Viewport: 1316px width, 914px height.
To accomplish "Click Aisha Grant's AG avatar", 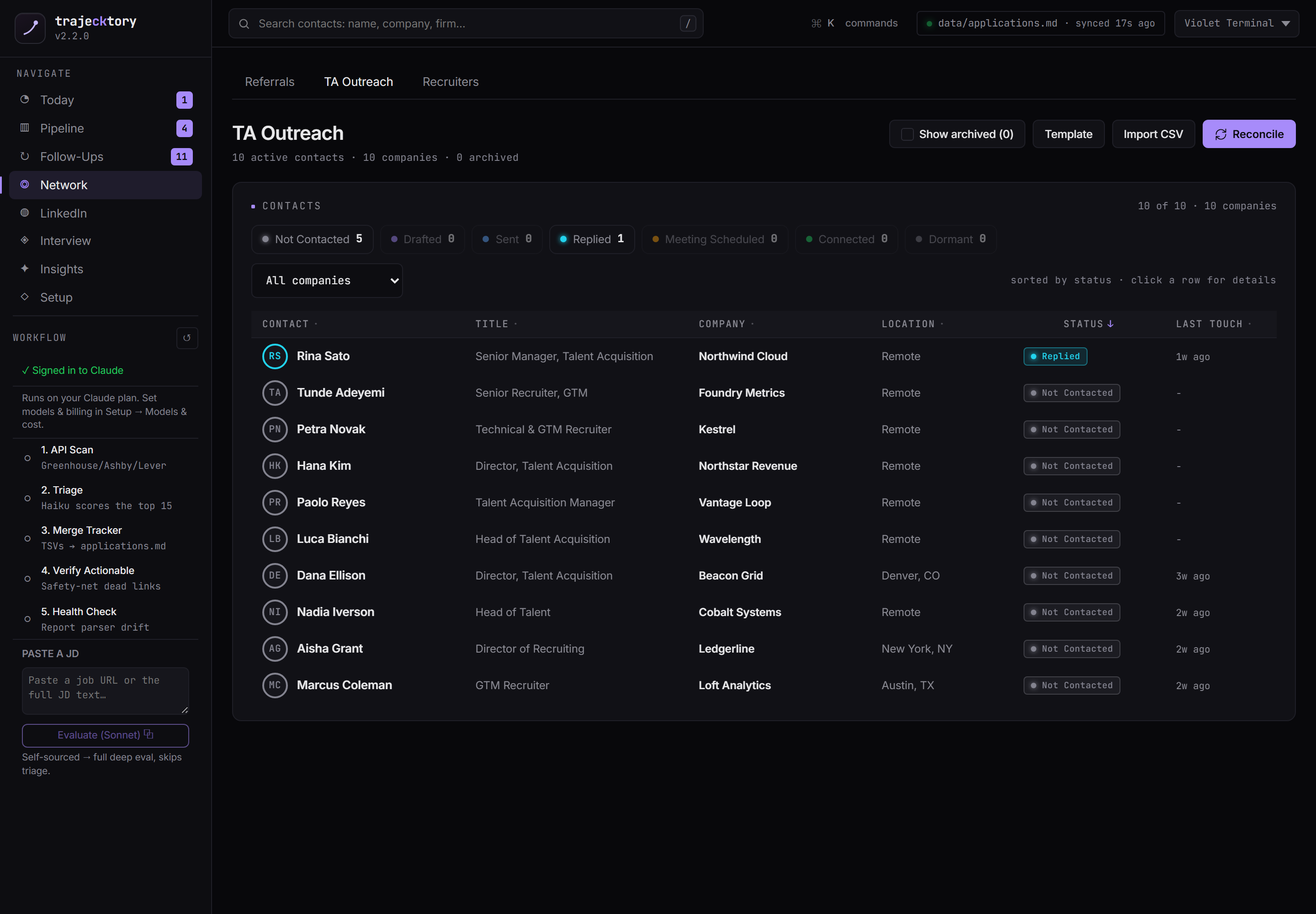I will coord(275,649).
